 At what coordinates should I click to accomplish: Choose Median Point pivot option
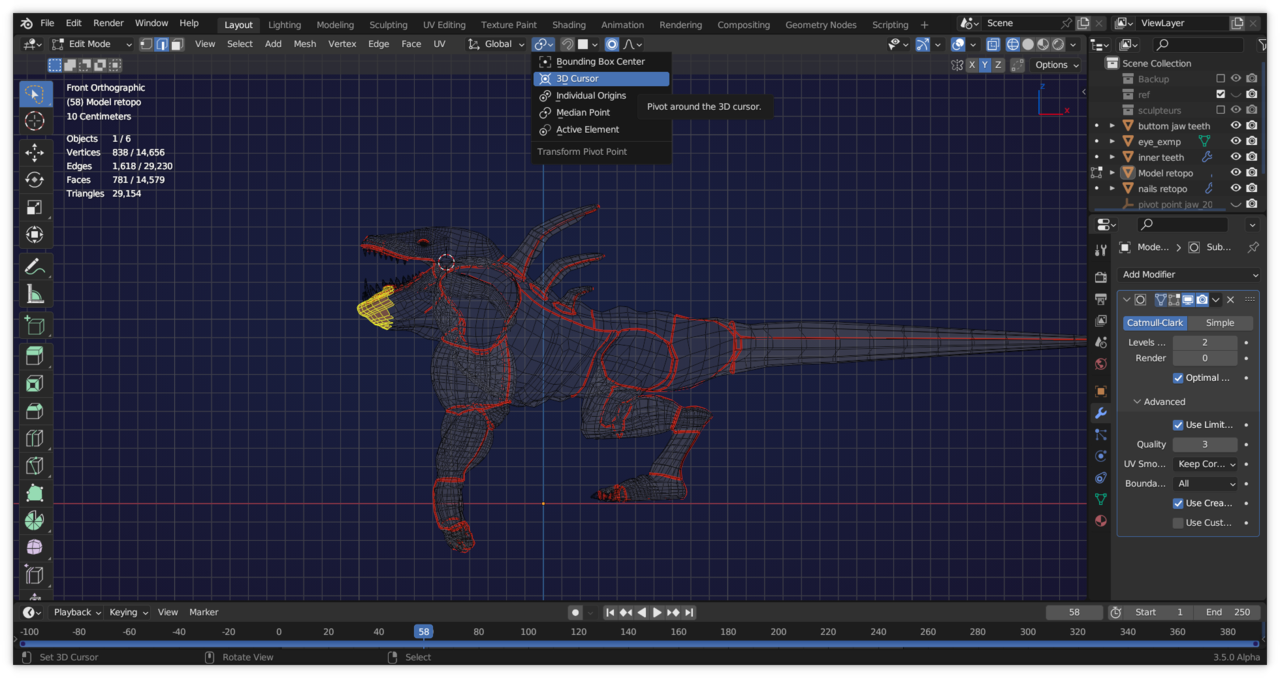[583, 113]
